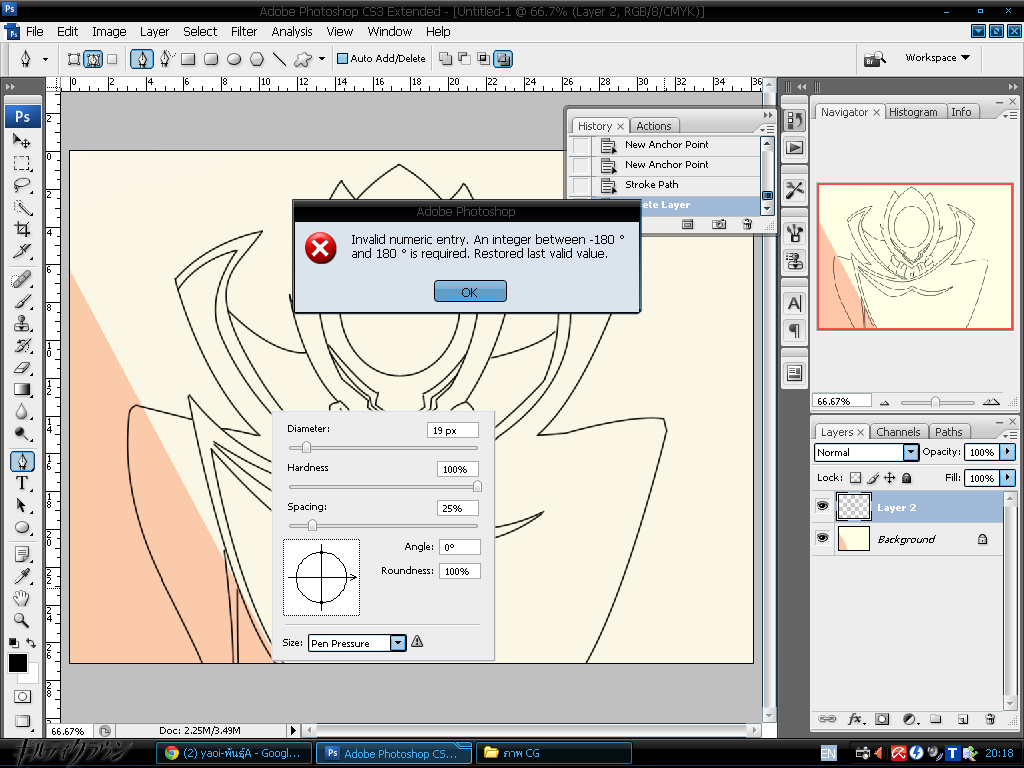Choose Rectangle shape in options bar
Screen dimensions: 1024x768
click(188, 59)
